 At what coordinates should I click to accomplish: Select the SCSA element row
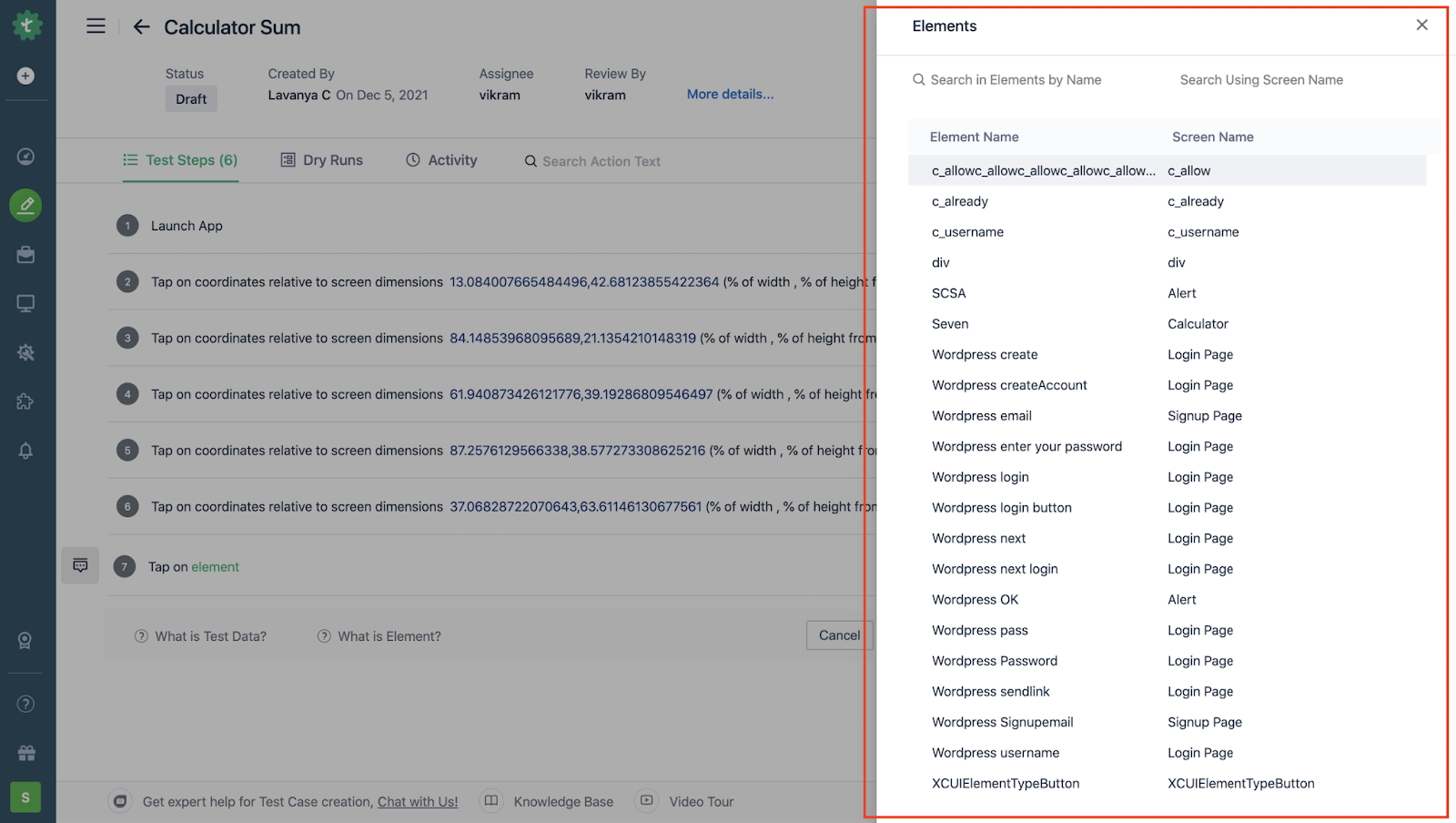tap(1167, 293)
